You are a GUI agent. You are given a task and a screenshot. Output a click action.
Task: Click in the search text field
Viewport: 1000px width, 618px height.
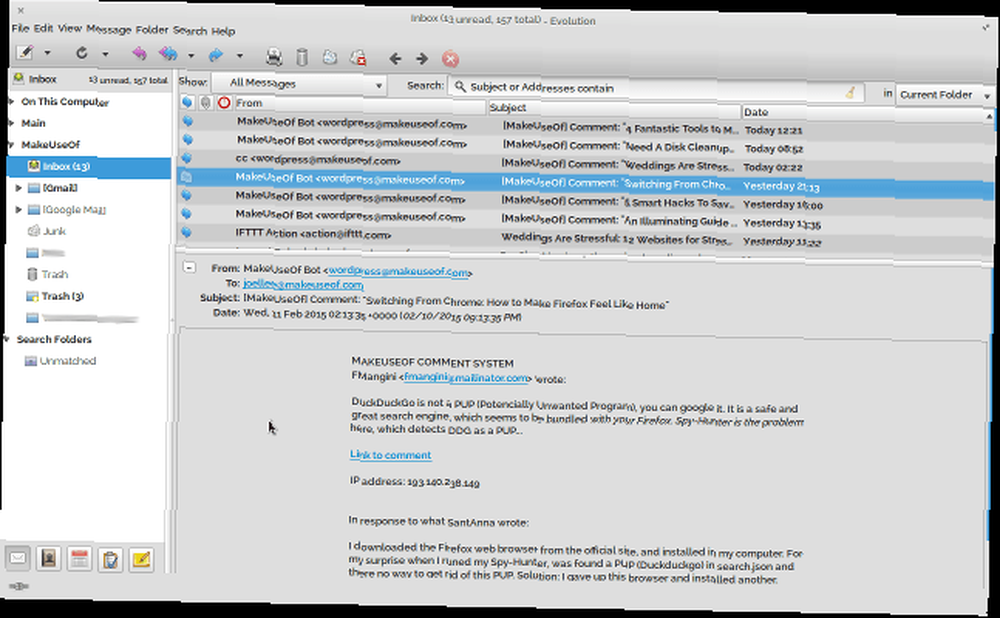[654, 89]
